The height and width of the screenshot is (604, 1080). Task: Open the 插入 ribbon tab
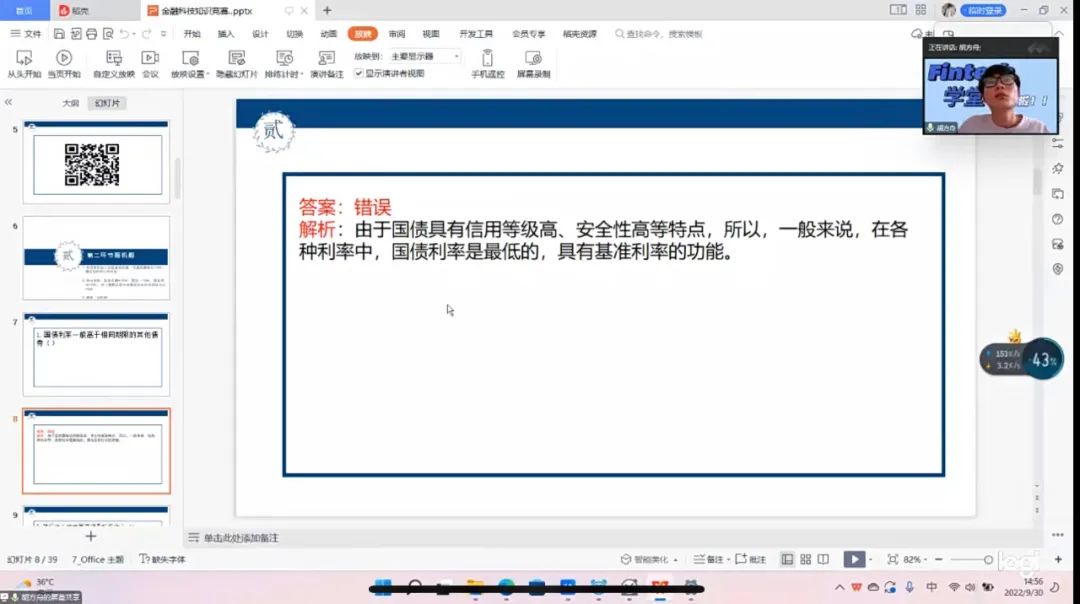[226, 34]
